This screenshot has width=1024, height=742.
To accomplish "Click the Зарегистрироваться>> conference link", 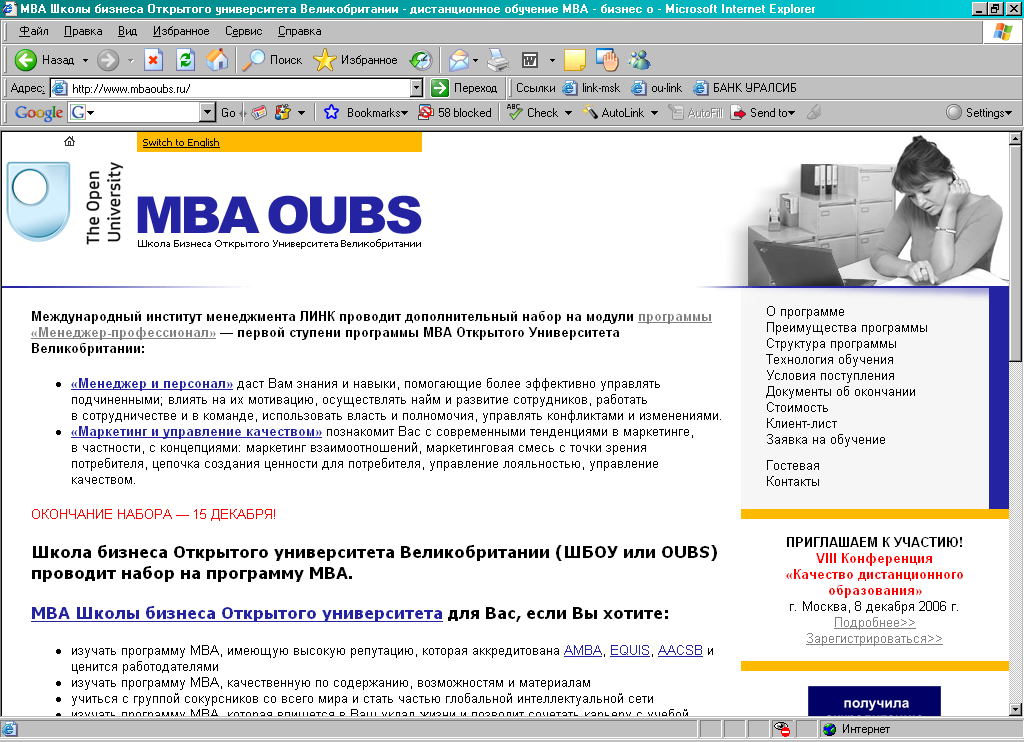I will click(874, 639).
